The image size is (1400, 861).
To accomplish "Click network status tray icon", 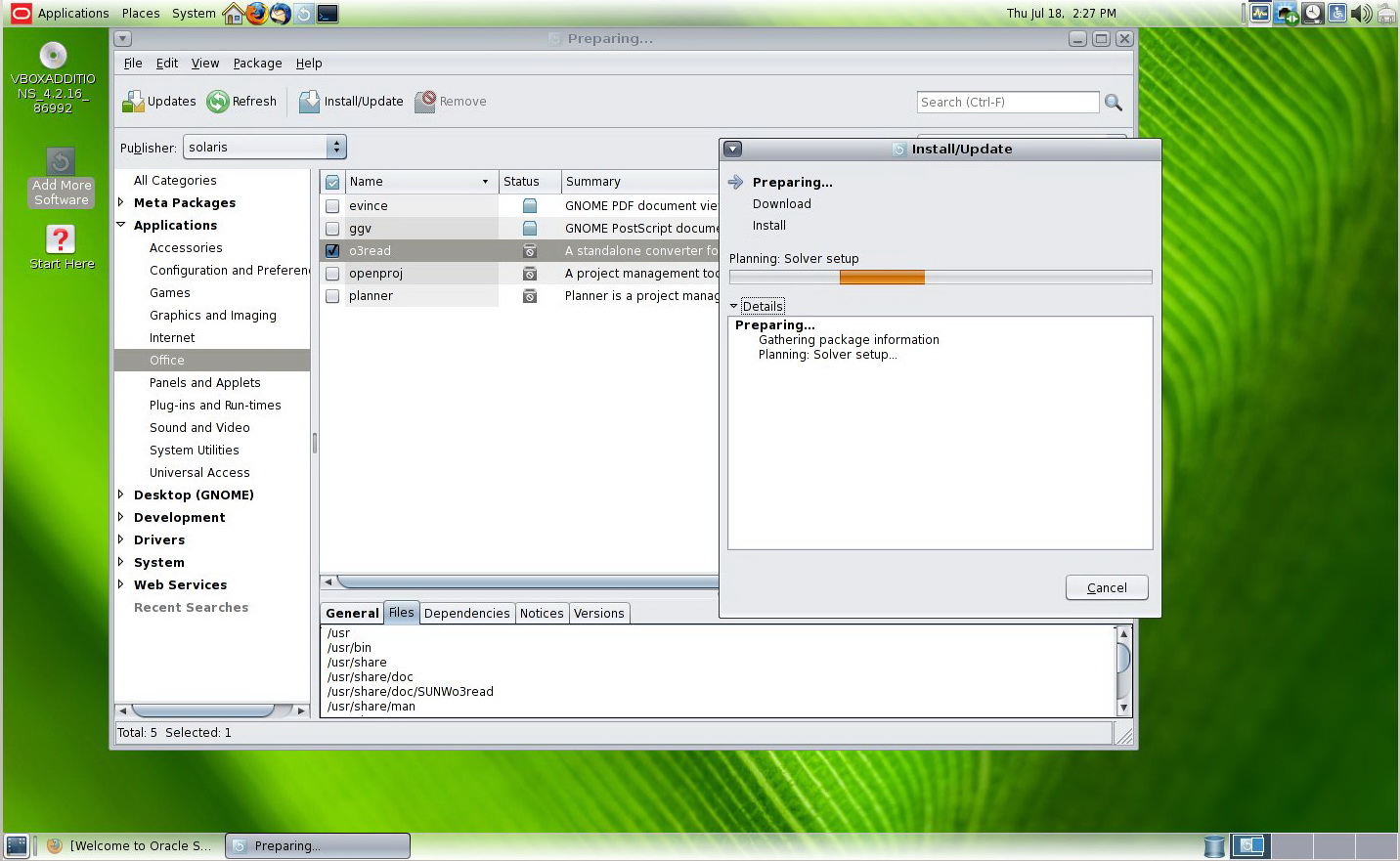I will [1286, 14].
